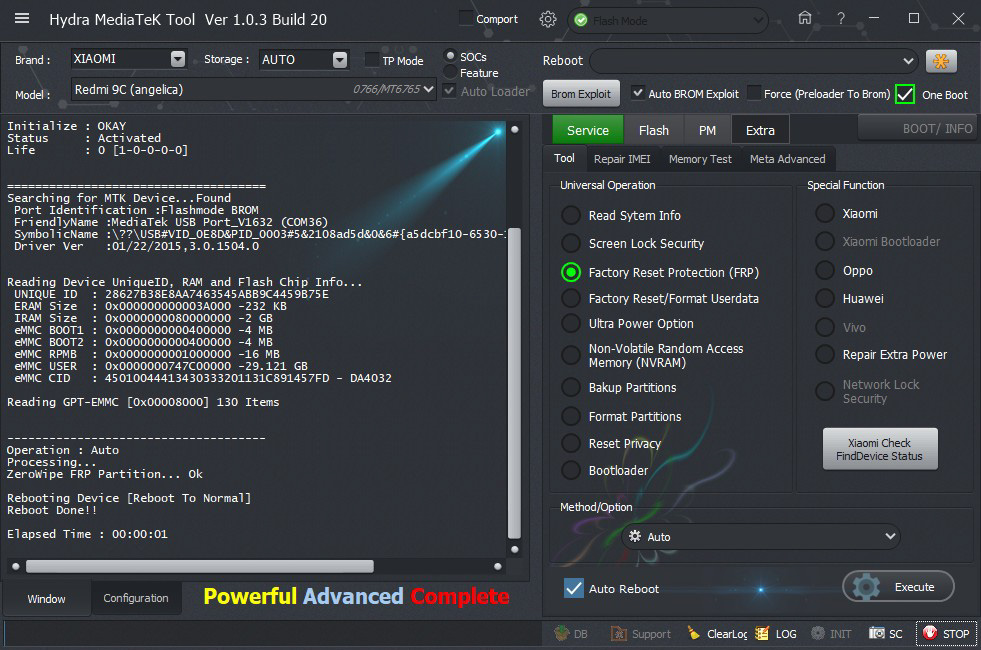Click the orange star button near Reboot
The width and height of the screenshot is (981, 650).
coord(941,61)
